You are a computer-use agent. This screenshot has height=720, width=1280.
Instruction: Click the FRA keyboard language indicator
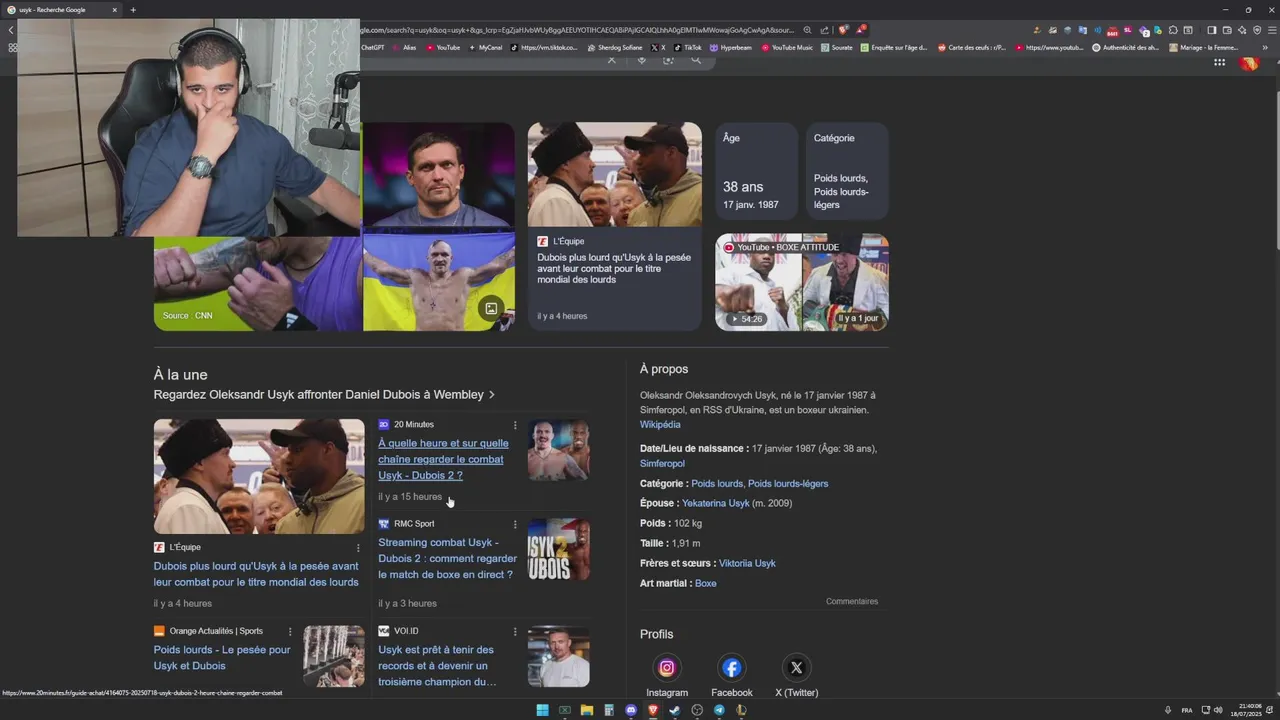tap(1187, 710)
